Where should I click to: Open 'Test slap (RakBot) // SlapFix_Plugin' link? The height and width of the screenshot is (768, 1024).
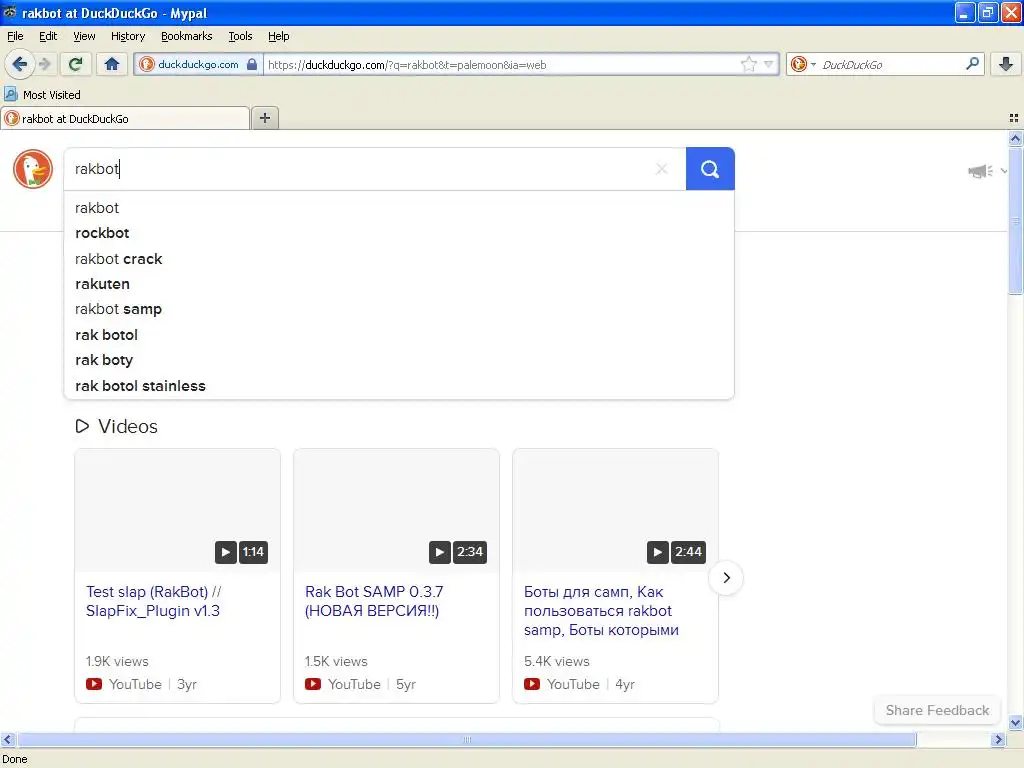tap(153, 601)
